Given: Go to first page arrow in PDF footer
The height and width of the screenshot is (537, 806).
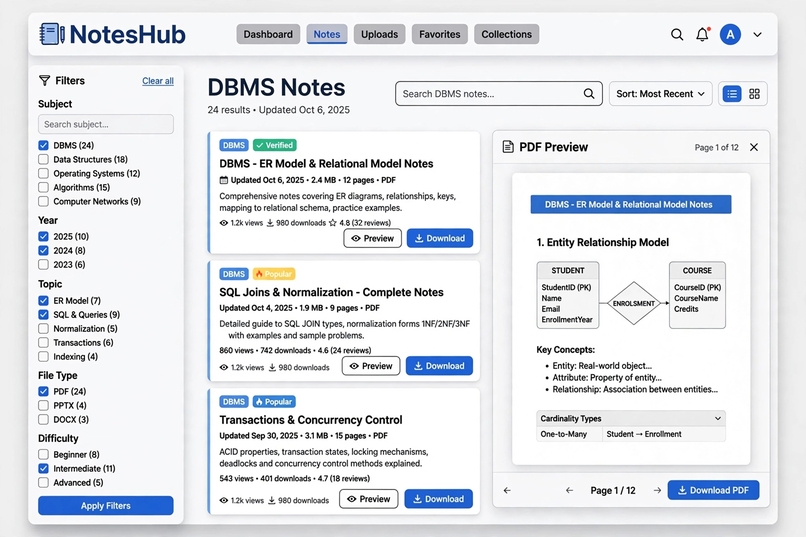Looking at the screenshot, I should [x=507, y=490].
